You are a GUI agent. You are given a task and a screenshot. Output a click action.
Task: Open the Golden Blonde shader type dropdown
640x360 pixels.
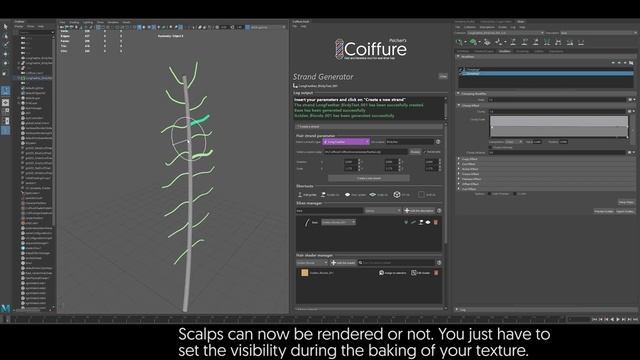point(312,263)
